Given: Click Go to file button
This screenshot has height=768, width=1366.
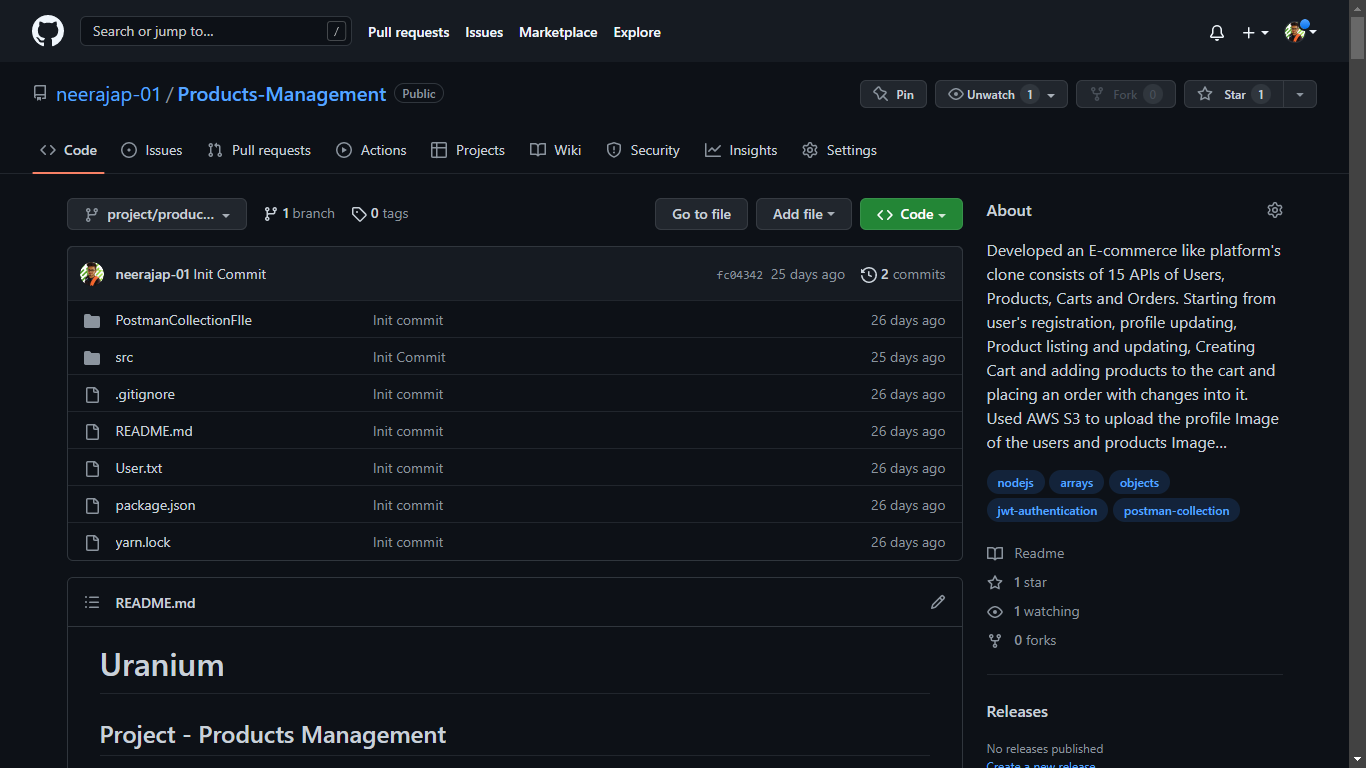Looking at the screenshot, I should click(x=701, y=214).
